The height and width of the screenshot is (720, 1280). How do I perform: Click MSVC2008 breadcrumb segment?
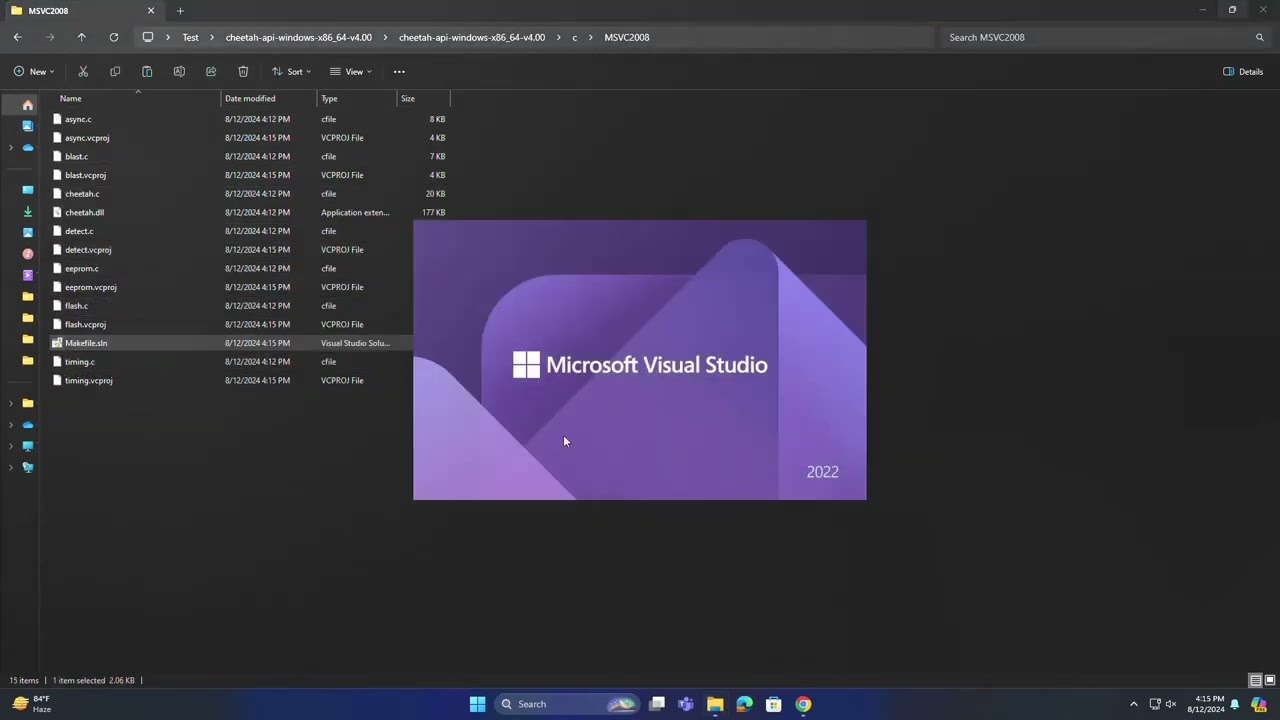pyautogui.click(x=627, y=37)
